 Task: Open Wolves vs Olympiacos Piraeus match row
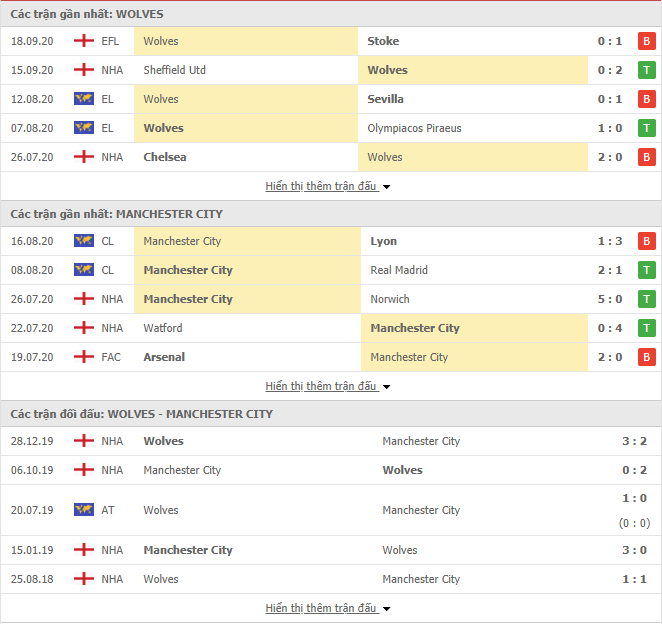(x=331, y=128)
